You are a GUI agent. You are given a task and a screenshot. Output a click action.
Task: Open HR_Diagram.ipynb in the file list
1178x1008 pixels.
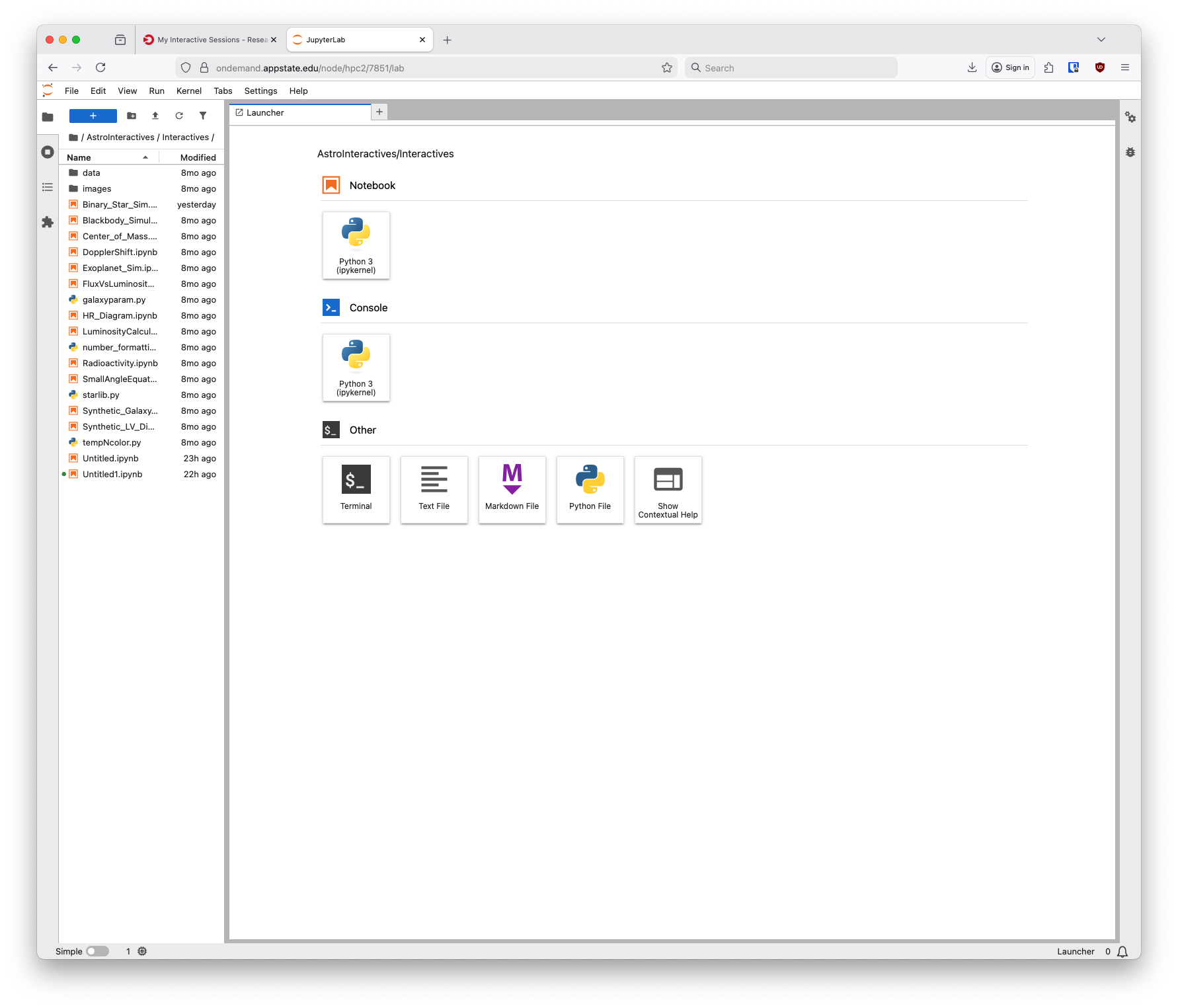[x=120, y=316]
